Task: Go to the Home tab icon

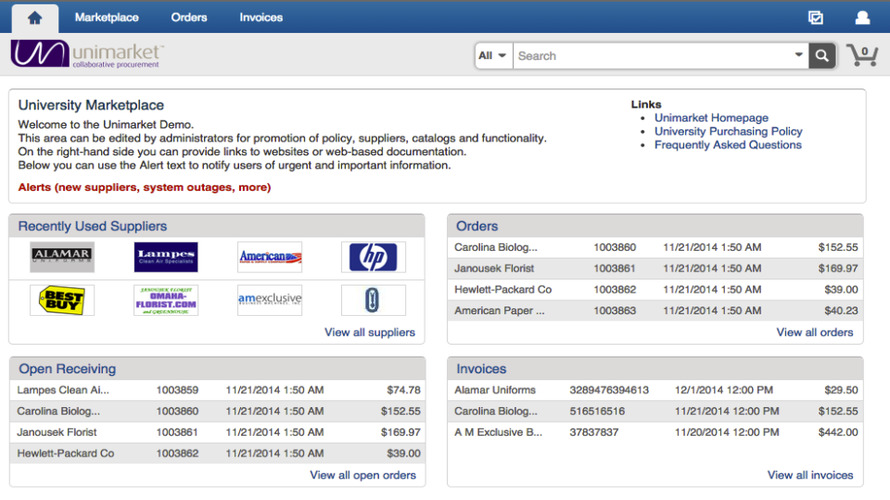Action: click(x=35, y=18)
